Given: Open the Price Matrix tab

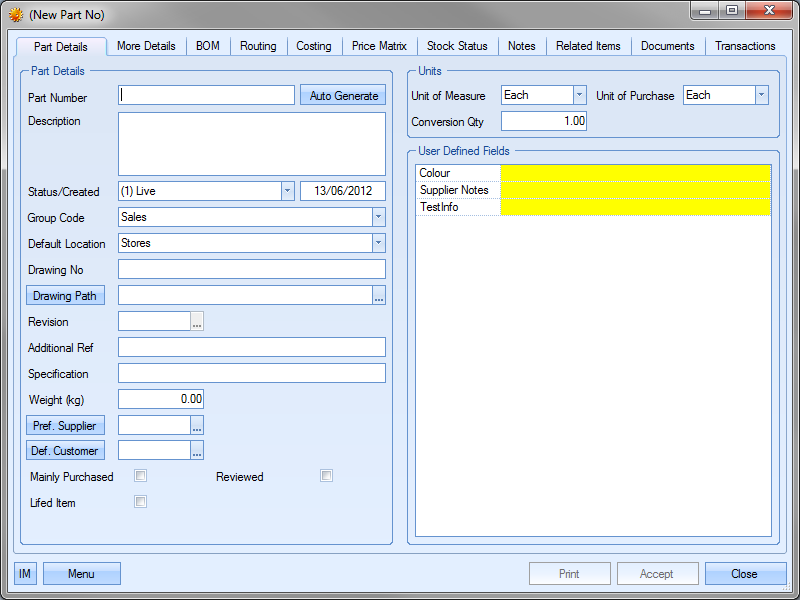Looking at the screenshot, I should [379, 46].
